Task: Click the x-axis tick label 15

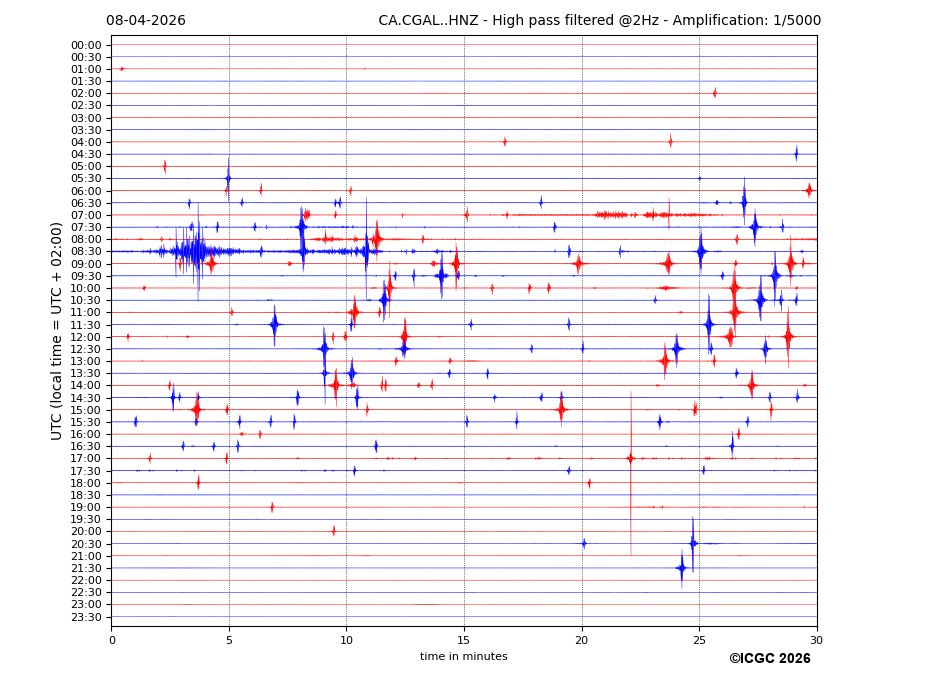Action: tap(464, 640)
